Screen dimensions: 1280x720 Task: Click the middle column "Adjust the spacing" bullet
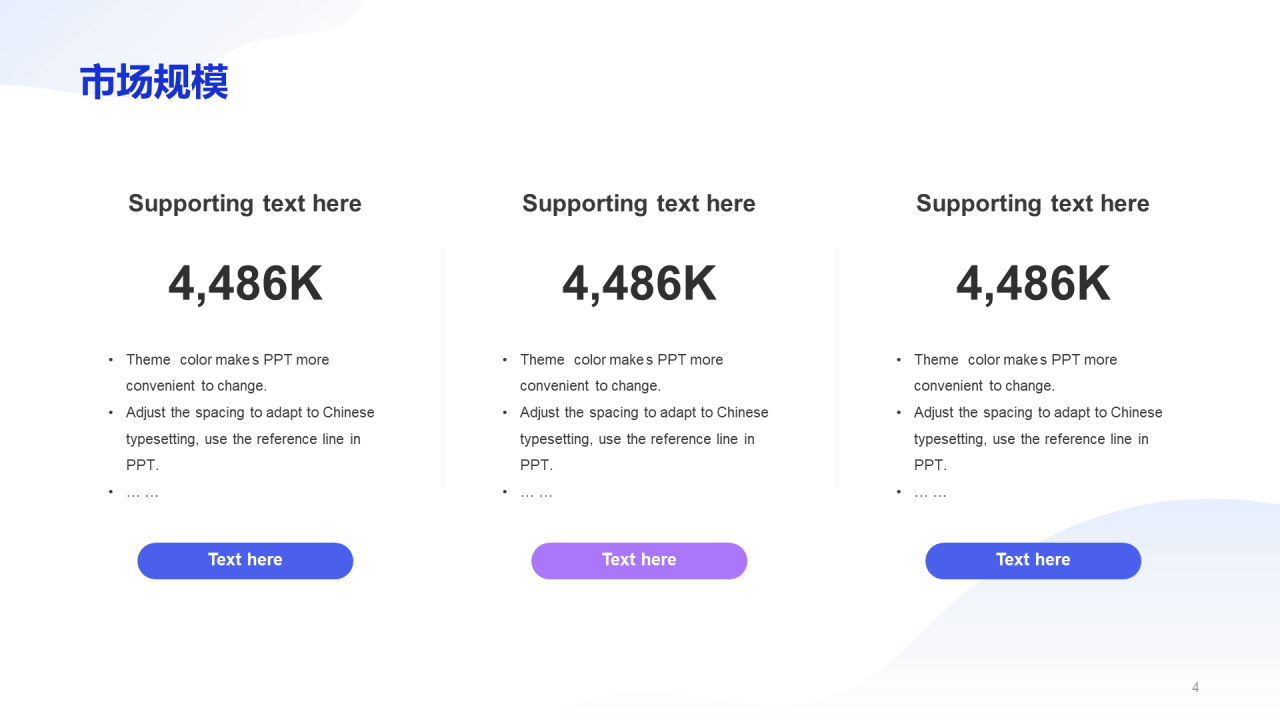click(644, 439)
